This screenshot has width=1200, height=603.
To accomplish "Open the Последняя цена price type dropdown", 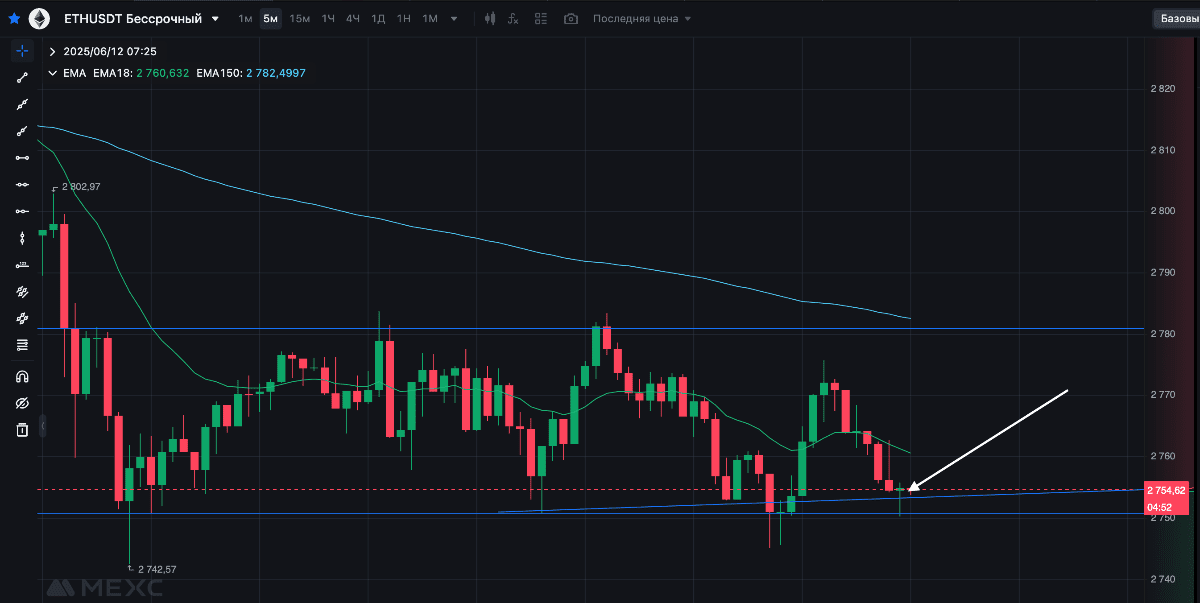I will 642,19.
